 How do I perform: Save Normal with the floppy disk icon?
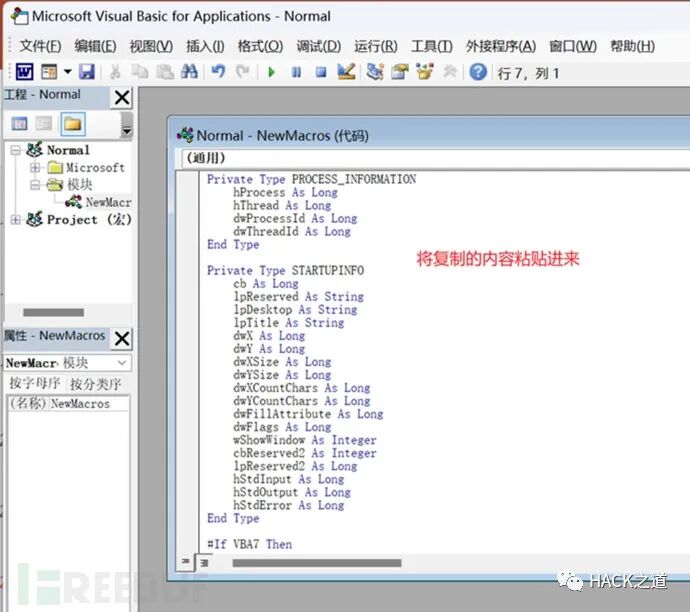click(87, 72)
